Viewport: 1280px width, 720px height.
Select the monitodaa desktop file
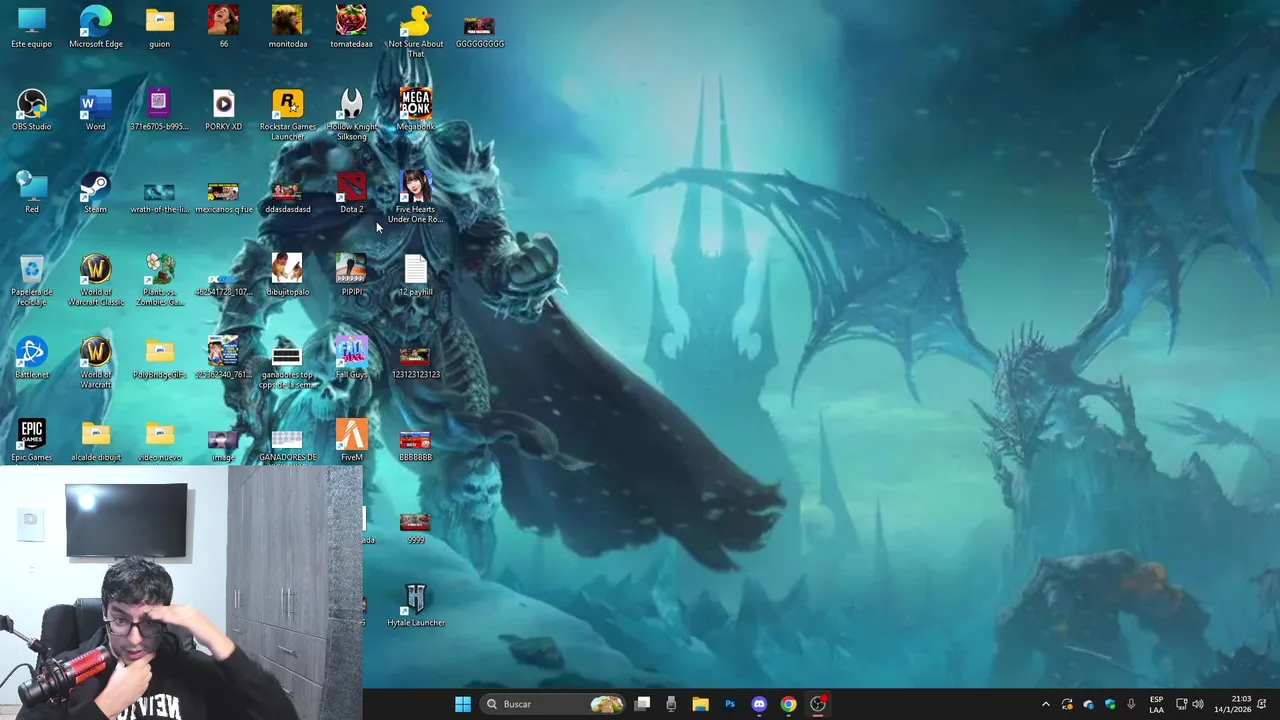287,27
